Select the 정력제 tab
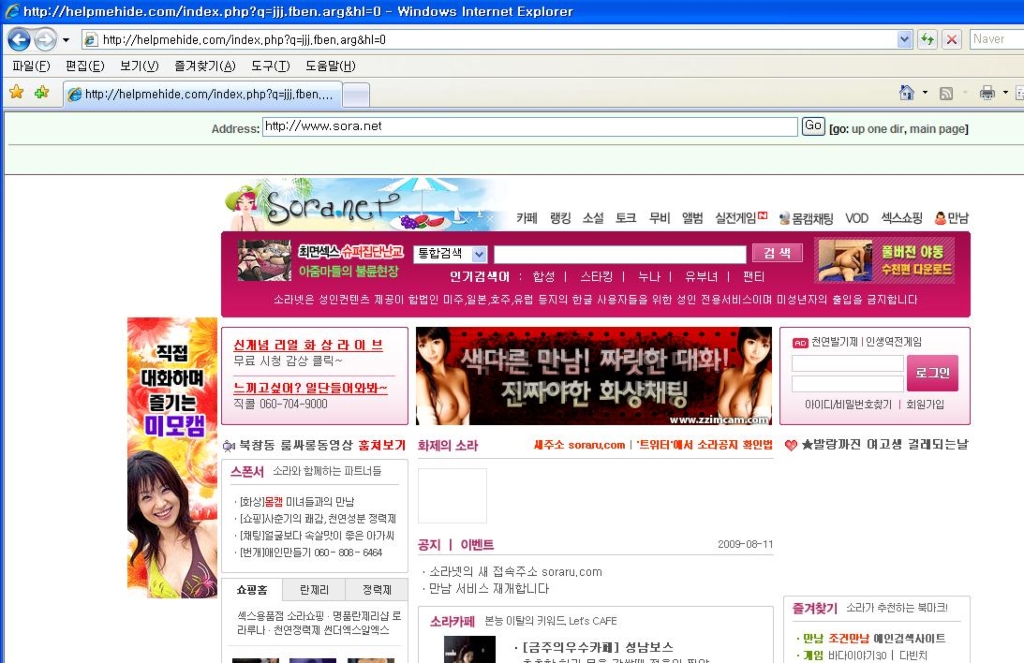 pos(377,590)
